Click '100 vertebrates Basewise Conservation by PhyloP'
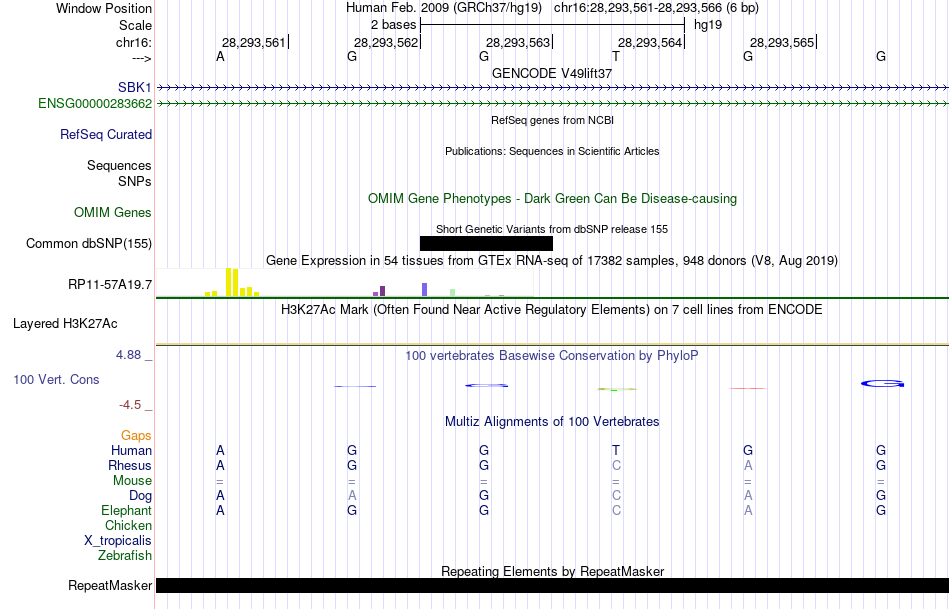This screenshot has height=609, width=950. coord(552,356)
